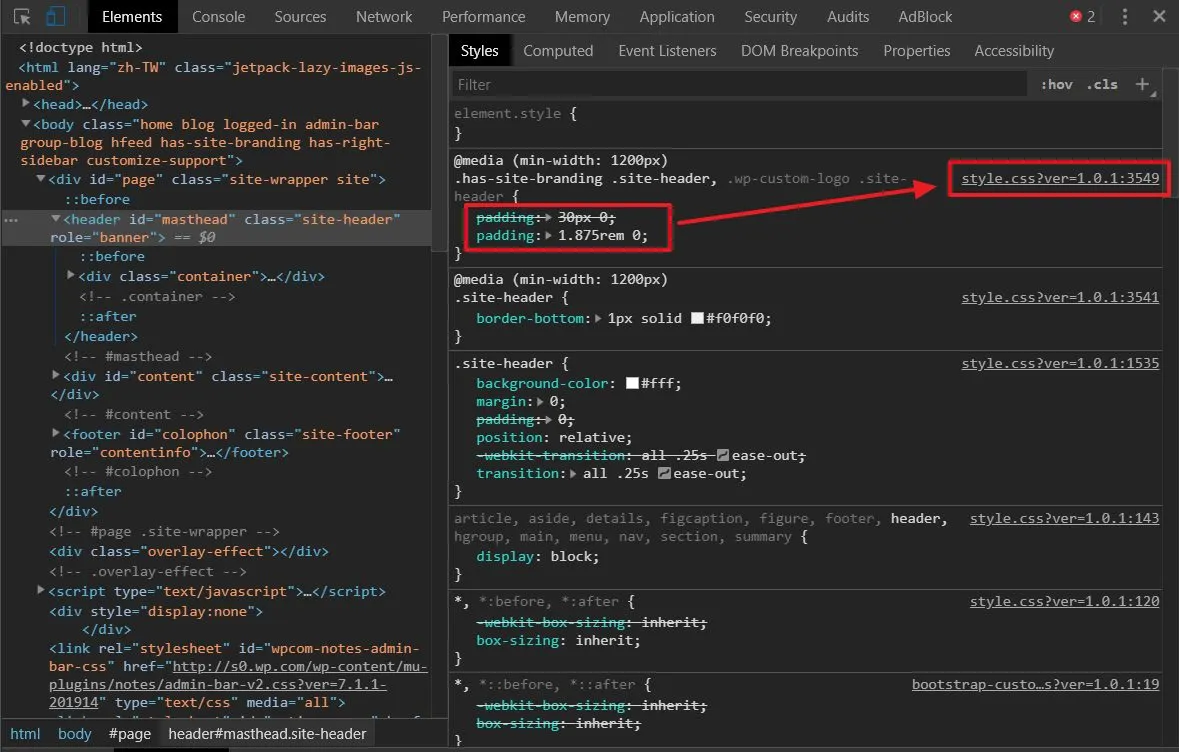
Task: Expand the div#content node
Action: pyautogui.click(x=56, y=374)
